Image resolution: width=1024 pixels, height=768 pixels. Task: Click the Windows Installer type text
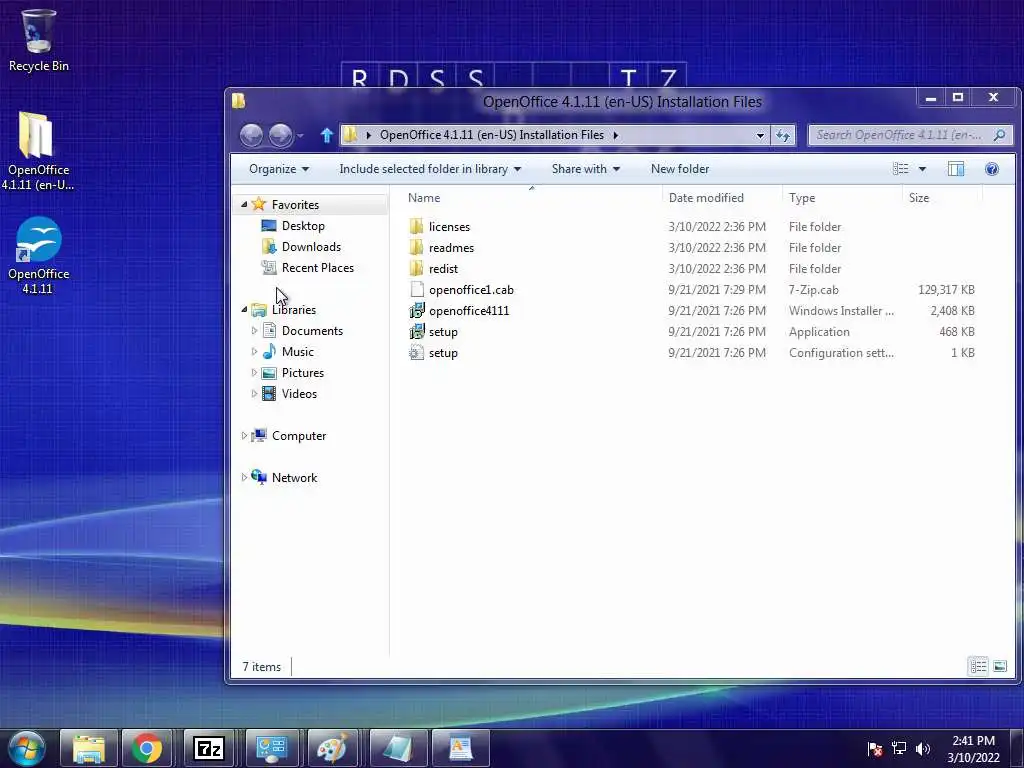pos(841,311)
